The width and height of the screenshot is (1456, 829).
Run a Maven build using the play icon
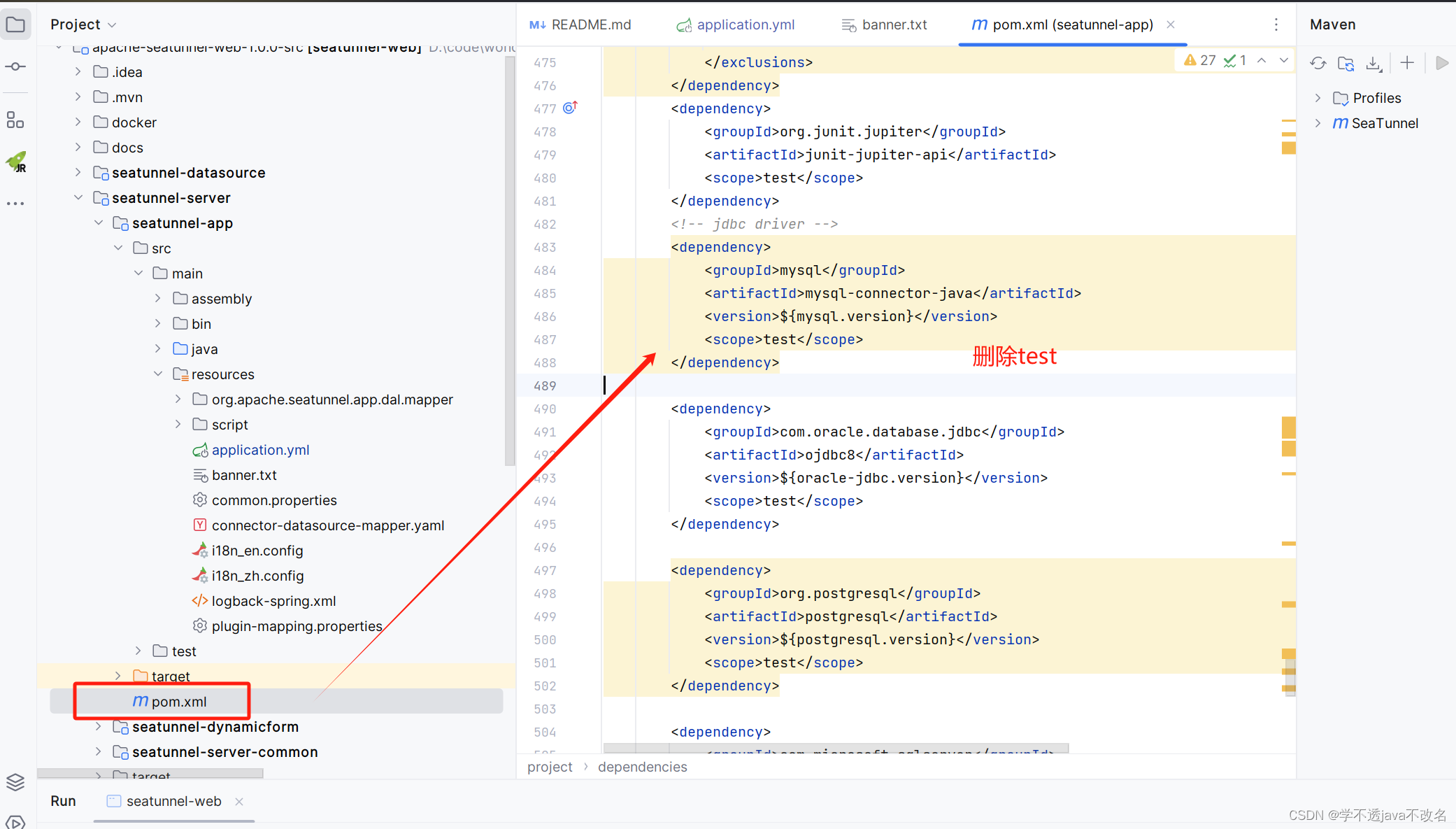[x=1442, y=63]
